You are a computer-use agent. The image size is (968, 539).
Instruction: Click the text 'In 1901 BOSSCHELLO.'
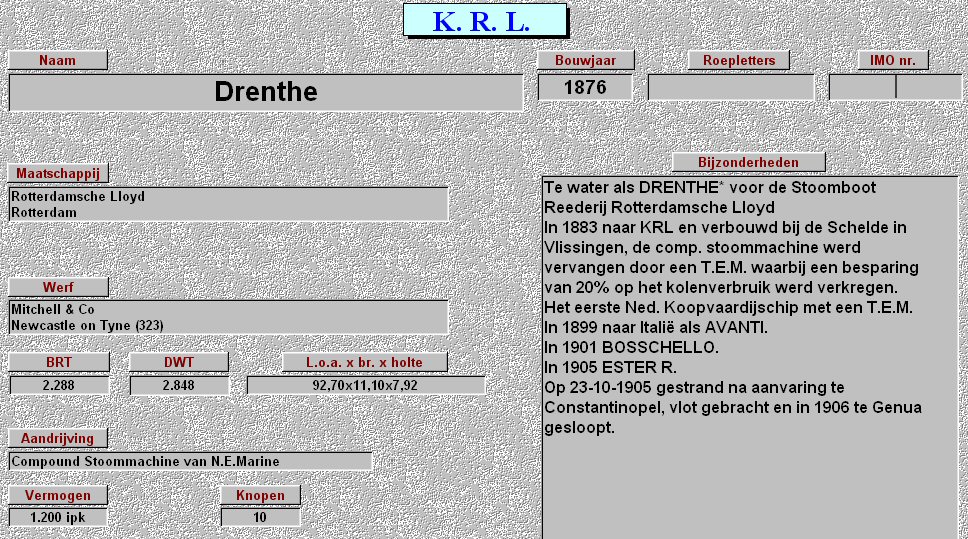pyautogui.click(x=631, y=347)
